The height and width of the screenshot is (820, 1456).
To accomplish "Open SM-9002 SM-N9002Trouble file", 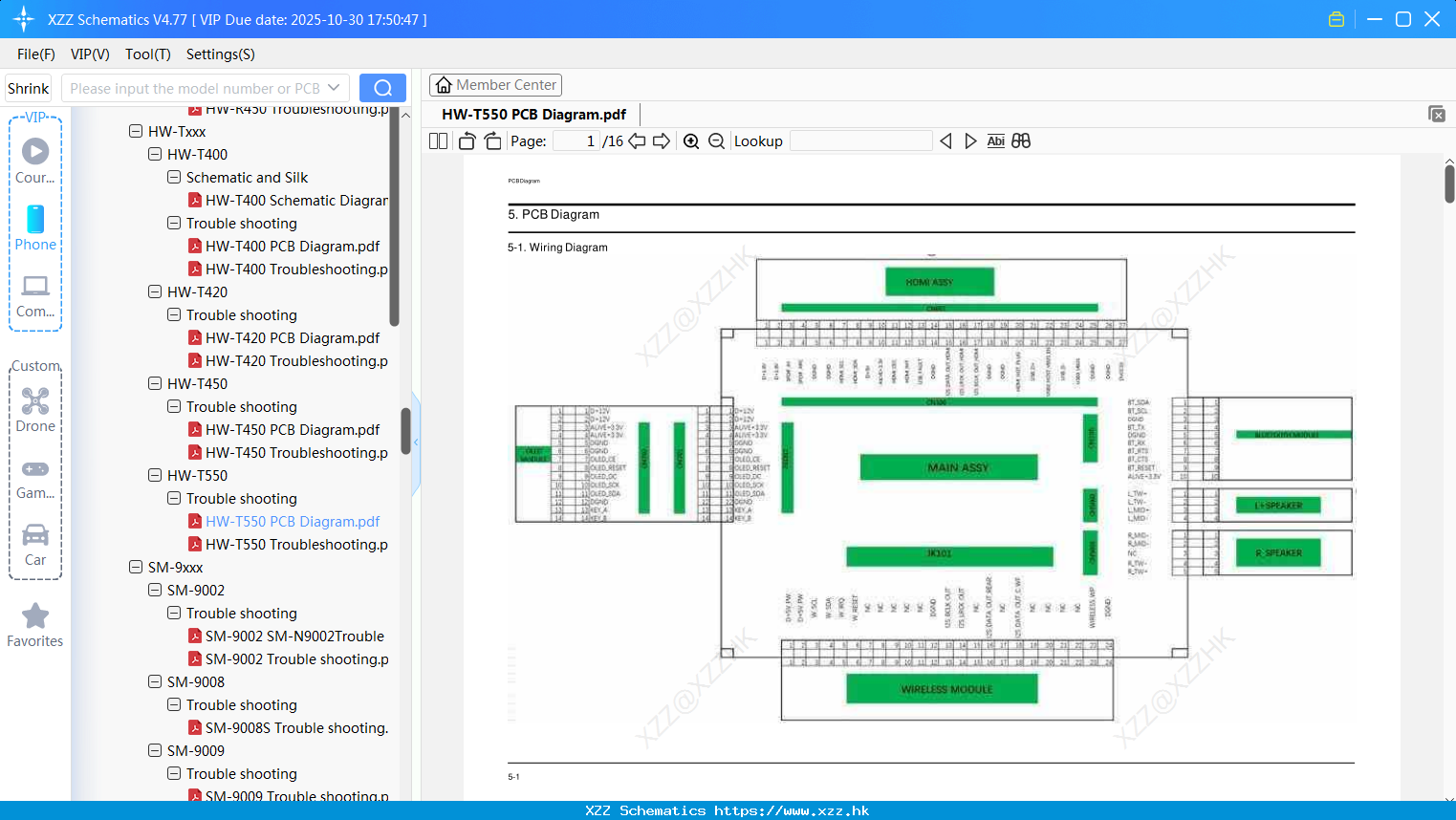I will 286,636.
